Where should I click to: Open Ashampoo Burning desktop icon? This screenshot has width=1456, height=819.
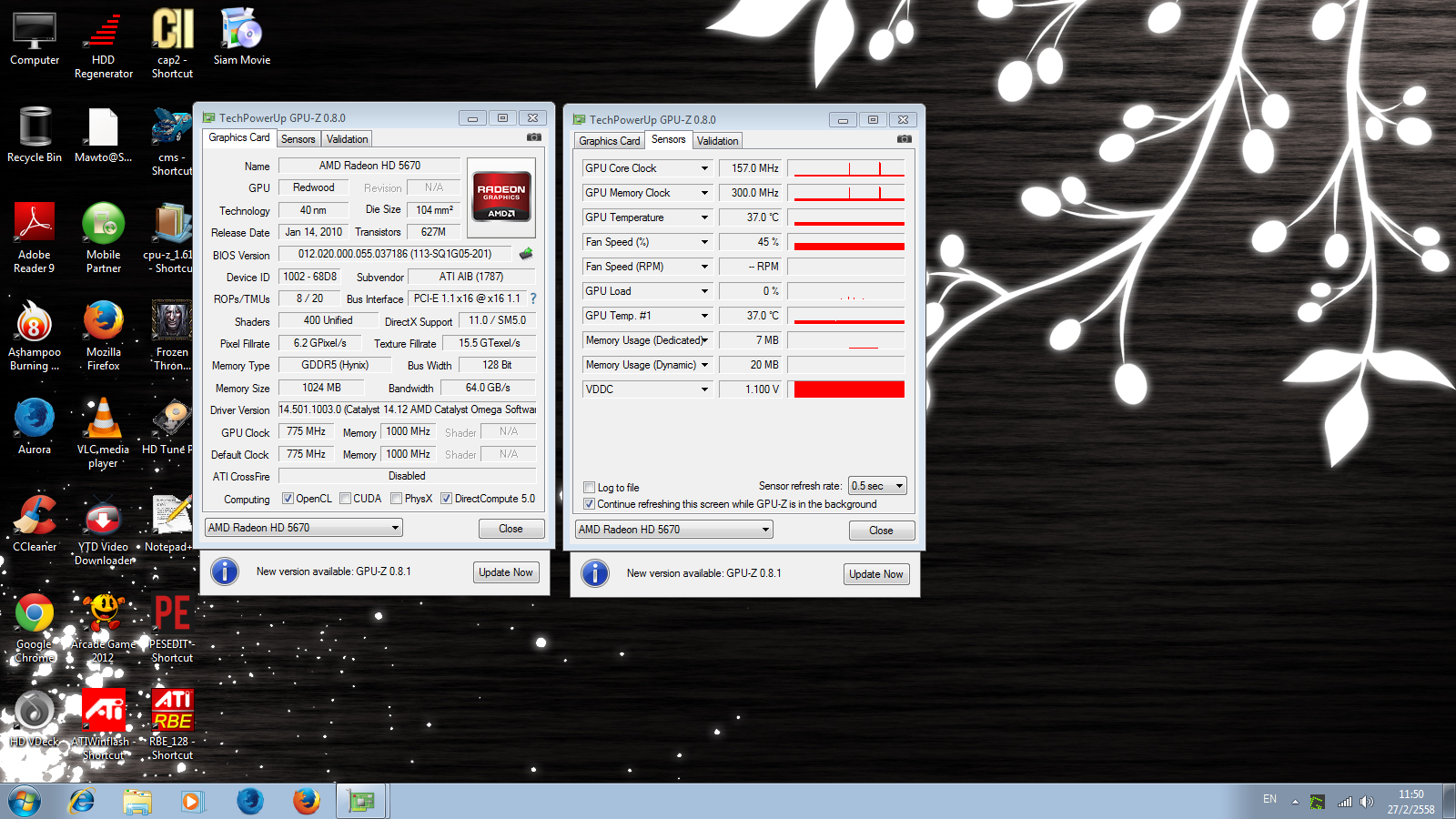point(35,336)
